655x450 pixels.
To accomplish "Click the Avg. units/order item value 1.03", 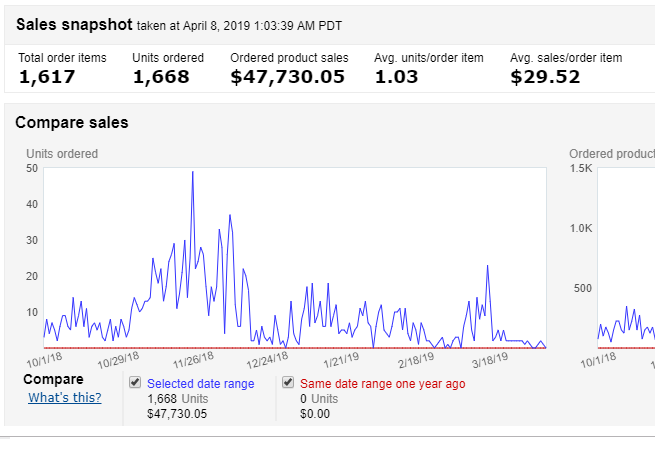I will pyautogui.click(x=396, y=76).
